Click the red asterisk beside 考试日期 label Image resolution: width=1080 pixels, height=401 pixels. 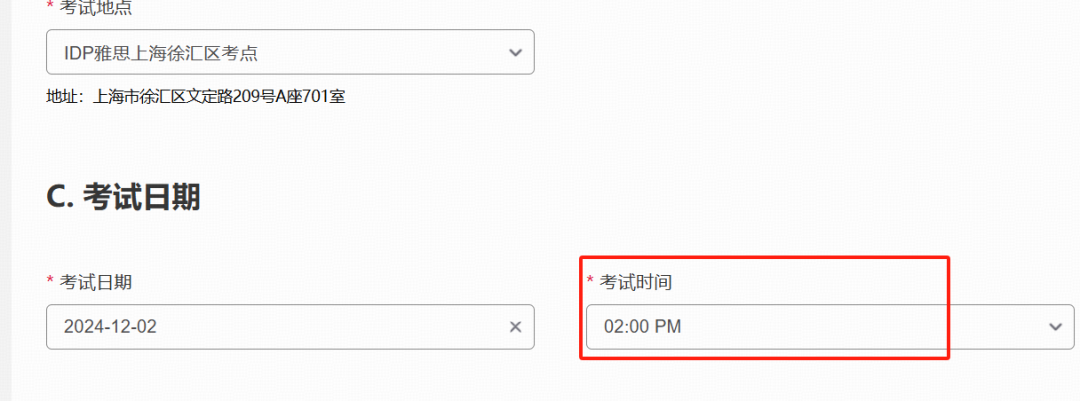(x=50, y=279)
